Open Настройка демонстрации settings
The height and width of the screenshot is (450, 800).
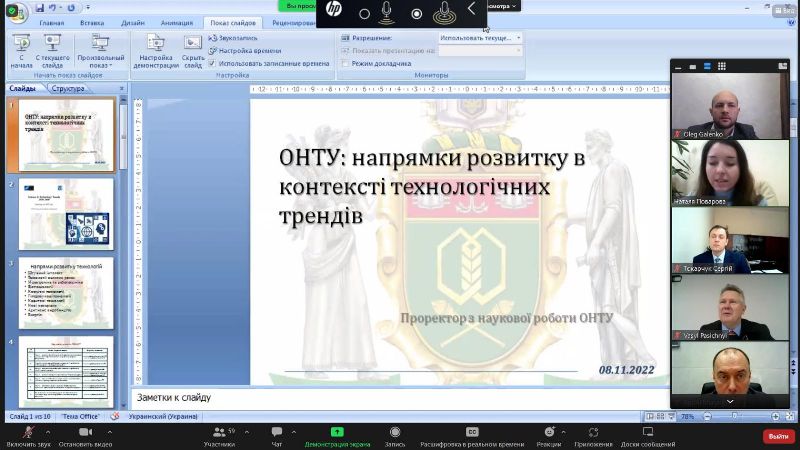(x=156, y=51)
